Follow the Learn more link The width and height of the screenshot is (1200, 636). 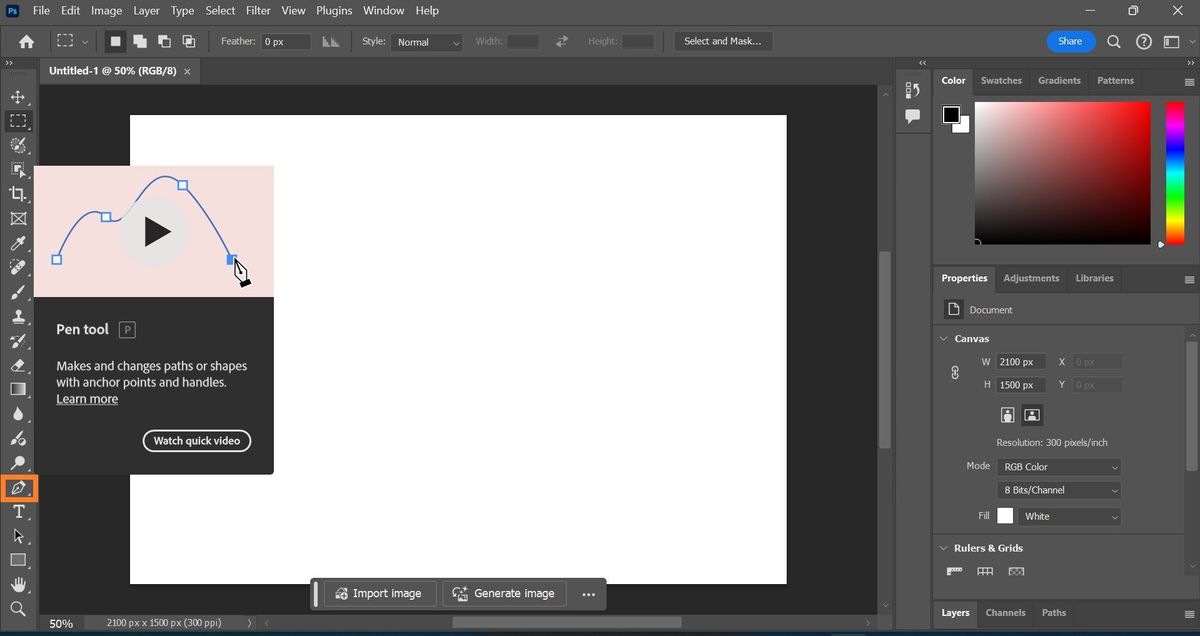(x=87, y=399)
